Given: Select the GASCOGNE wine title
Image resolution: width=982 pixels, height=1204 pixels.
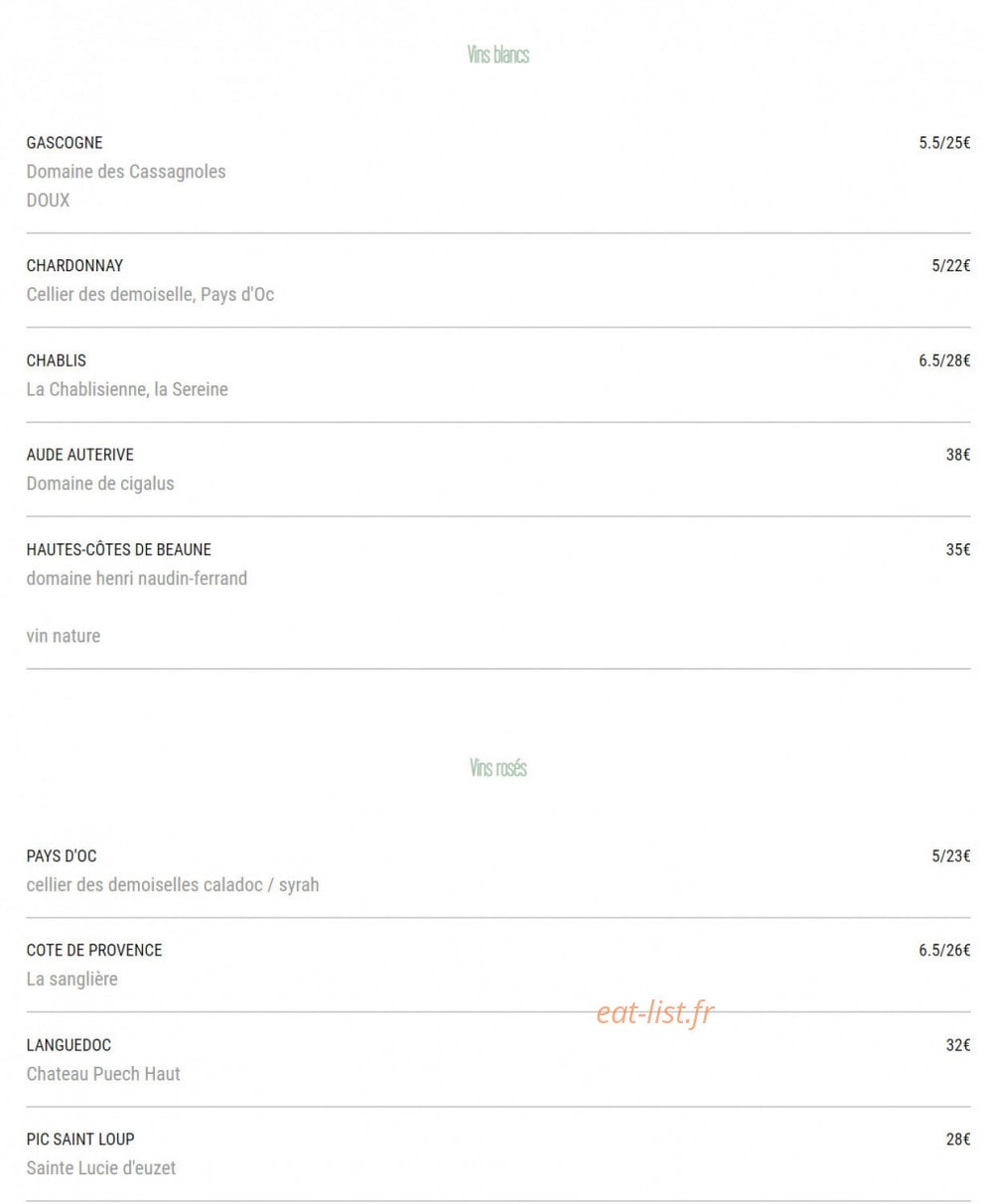Looking at the screenshot, I should click(x=64, y=143).
